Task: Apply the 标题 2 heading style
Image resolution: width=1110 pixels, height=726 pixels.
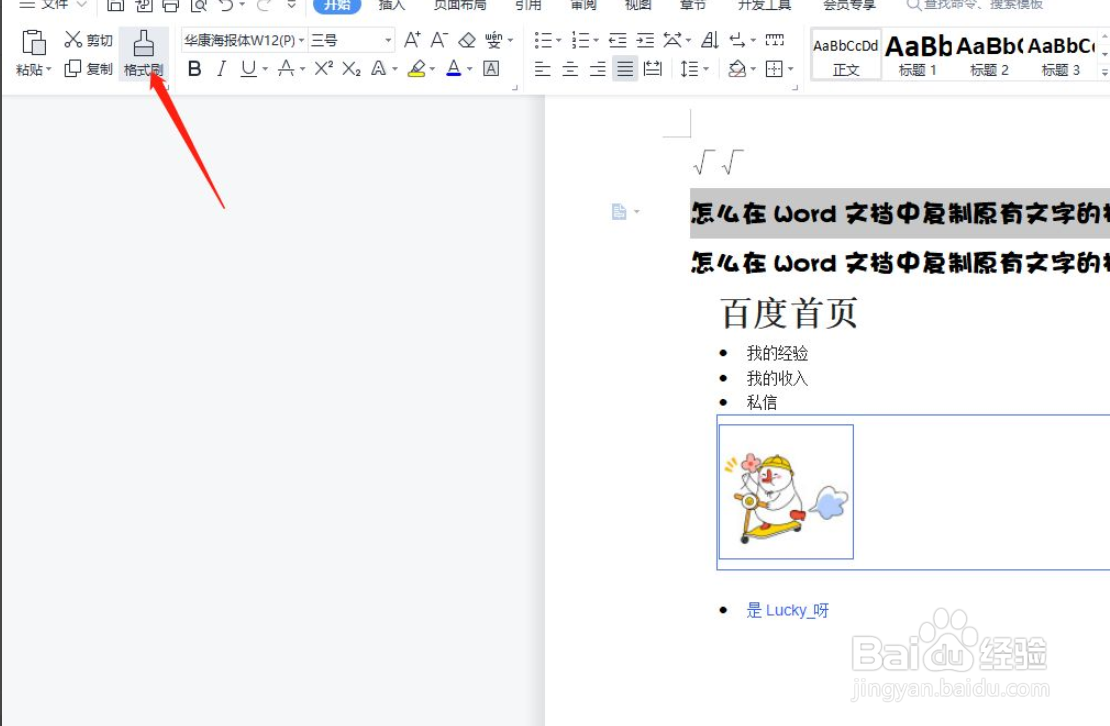Action: coord(989,54)
